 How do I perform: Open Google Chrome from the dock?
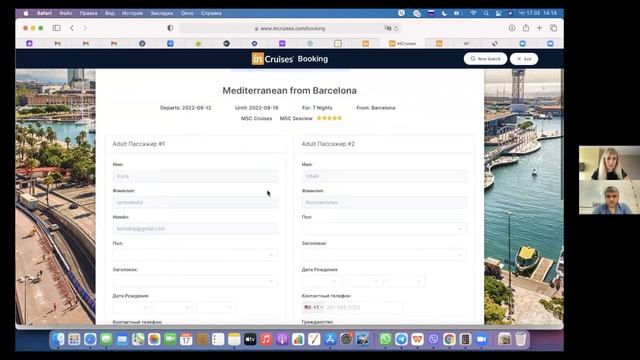coord(449,339)
